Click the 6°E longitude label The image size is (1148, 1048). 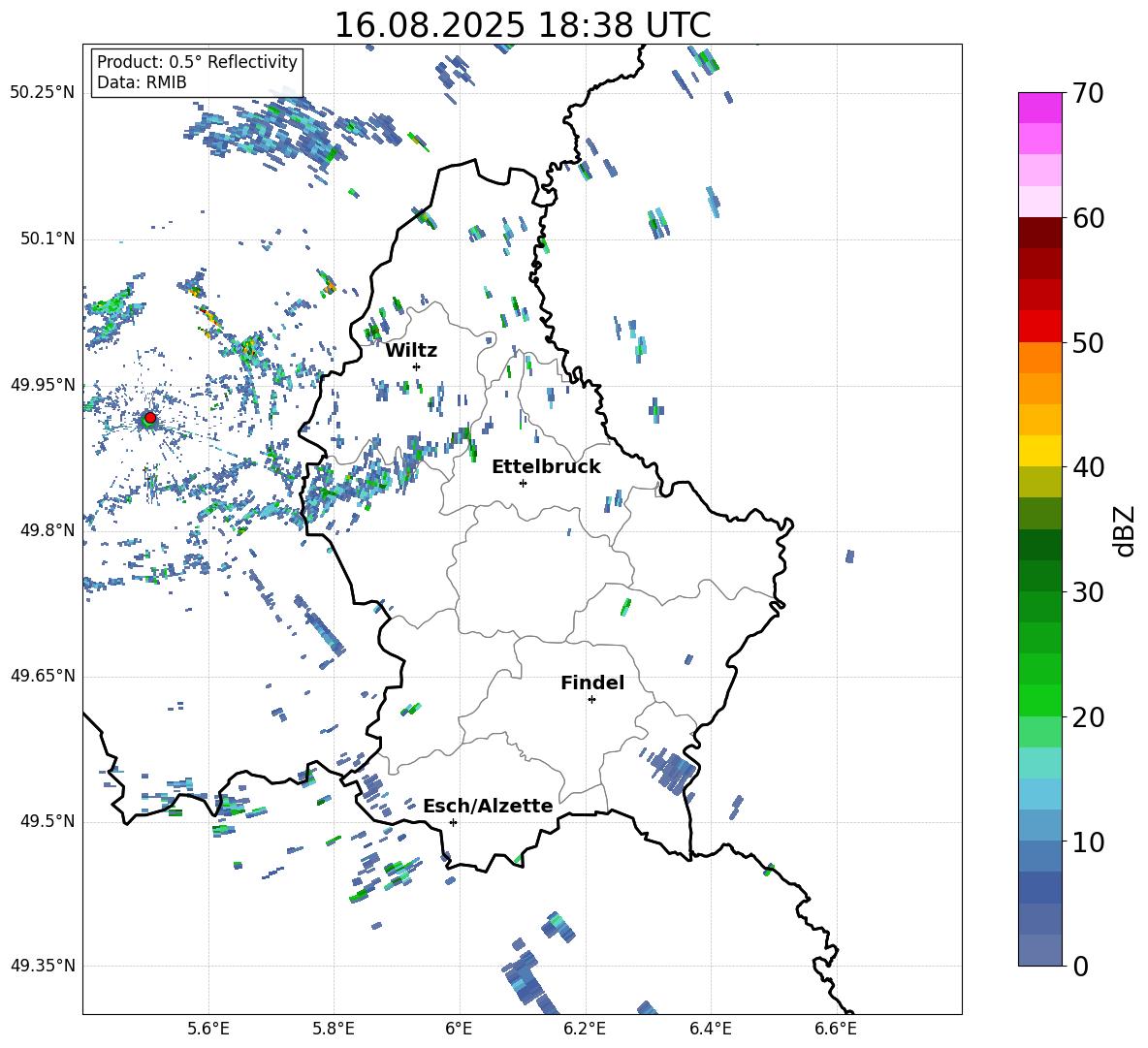pos(459,1029)
